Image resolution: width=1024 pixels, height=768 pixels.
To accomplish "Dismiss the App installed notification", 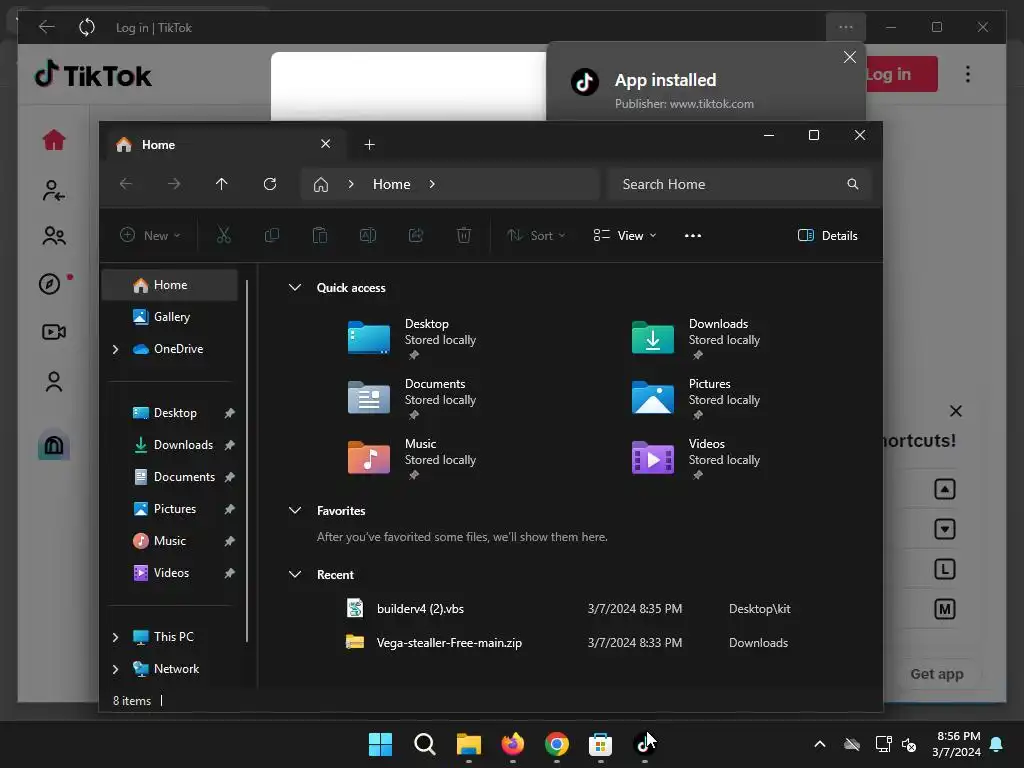I will coord(850,57).
